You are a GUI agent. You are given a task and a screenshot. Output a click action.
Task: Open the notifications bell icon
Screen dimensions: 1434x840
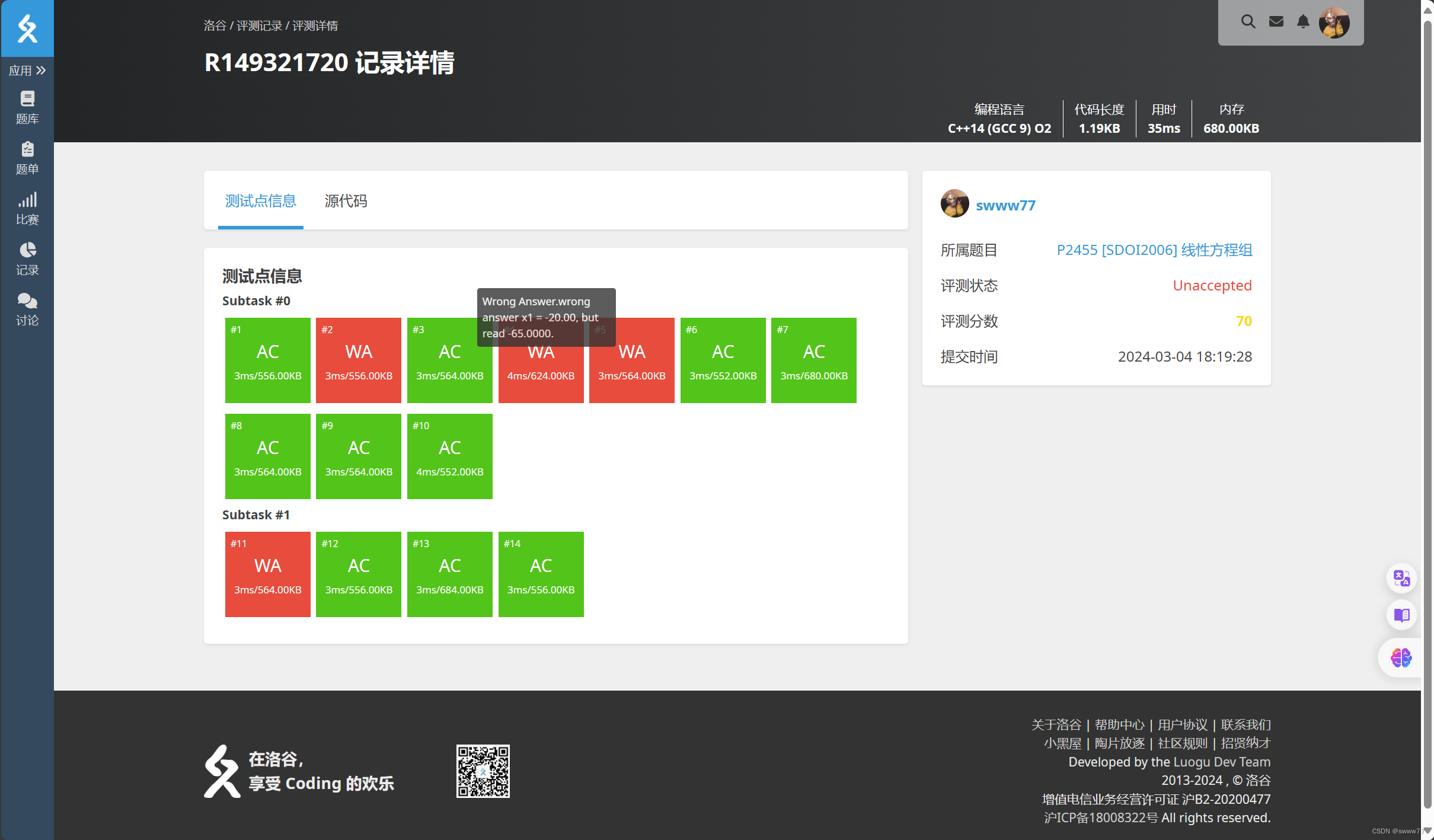pos(1302,22)
